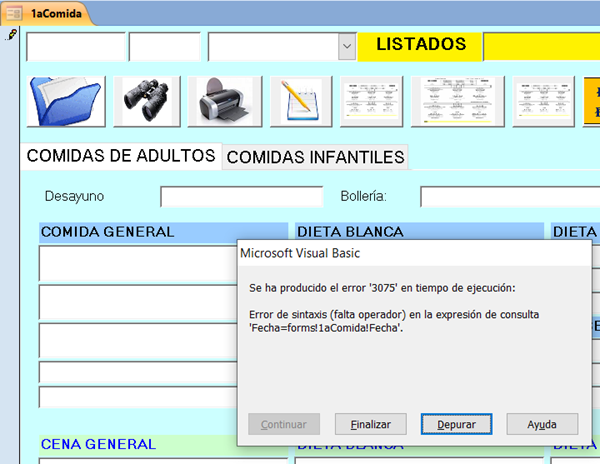Image resolution: width=600 pixels, height=464 pixels.
Task: Click the second small top text field
Action: pyautogui.click(x=165, y=47)
